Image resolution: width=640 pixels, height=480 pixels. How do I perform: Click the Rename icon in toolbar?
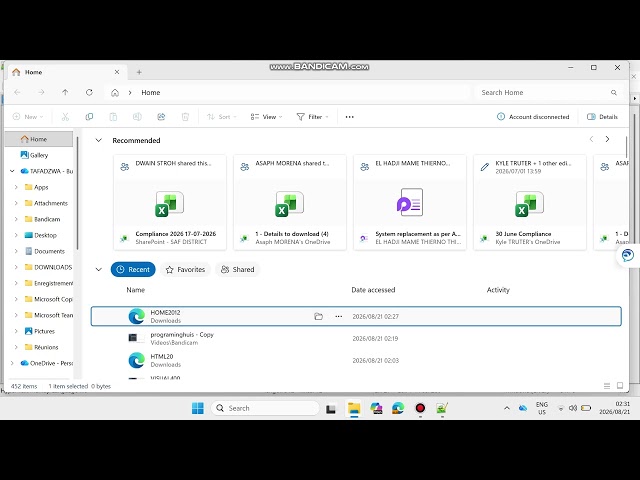coord(137,117)
